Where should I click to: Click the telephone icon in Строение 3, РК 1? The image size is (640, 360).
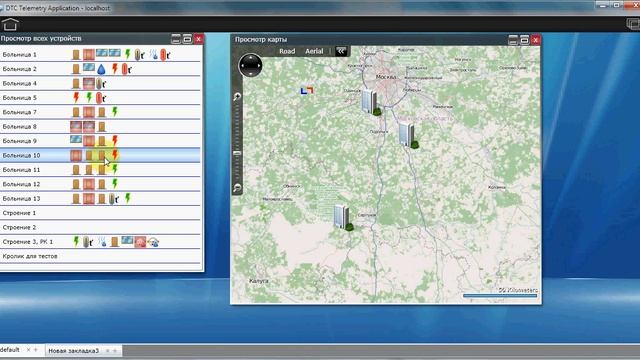tap(153, 242)
